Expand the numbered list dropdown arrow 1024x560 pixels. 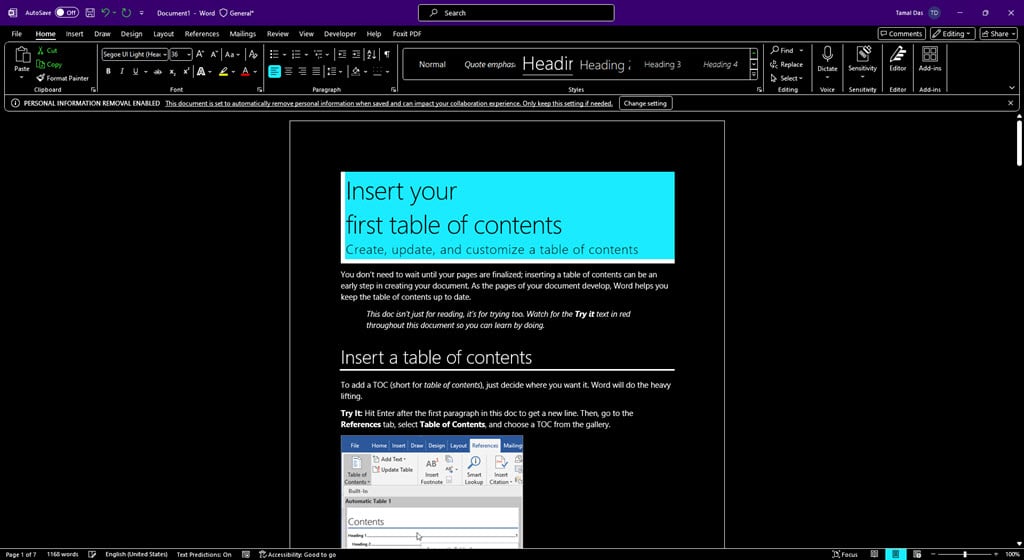pyautogui.click(x=306, y=55)
